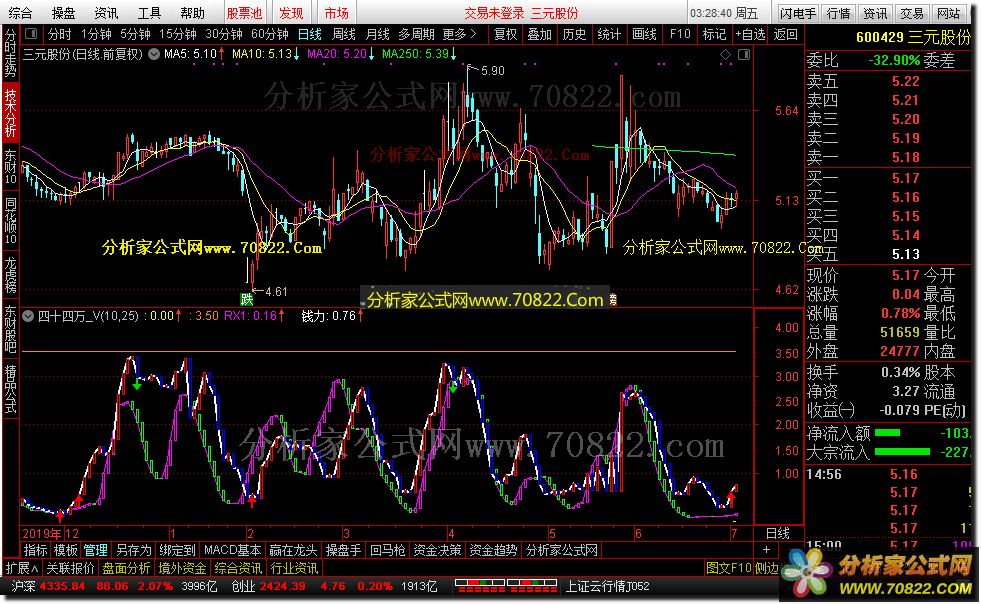Image resolution: width=981 pixels, height=604 pixels.
Task: Switch to 分时 chart period
Action: (x=59, y=34)
